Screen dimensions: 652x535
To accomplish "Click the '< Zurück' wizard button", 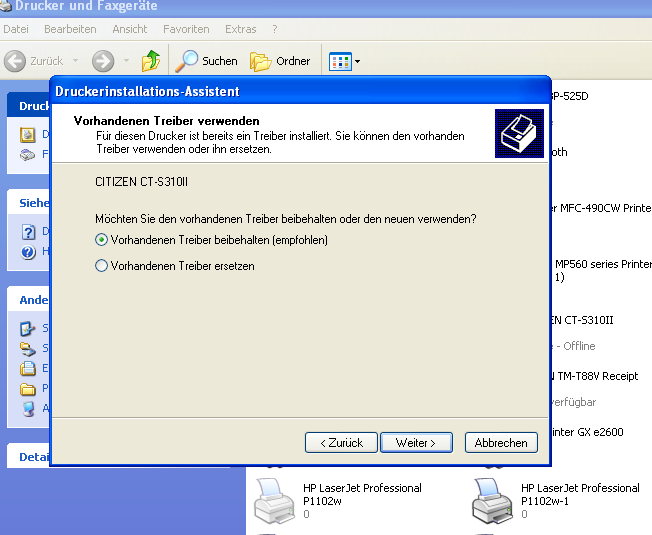I will 341,443.
